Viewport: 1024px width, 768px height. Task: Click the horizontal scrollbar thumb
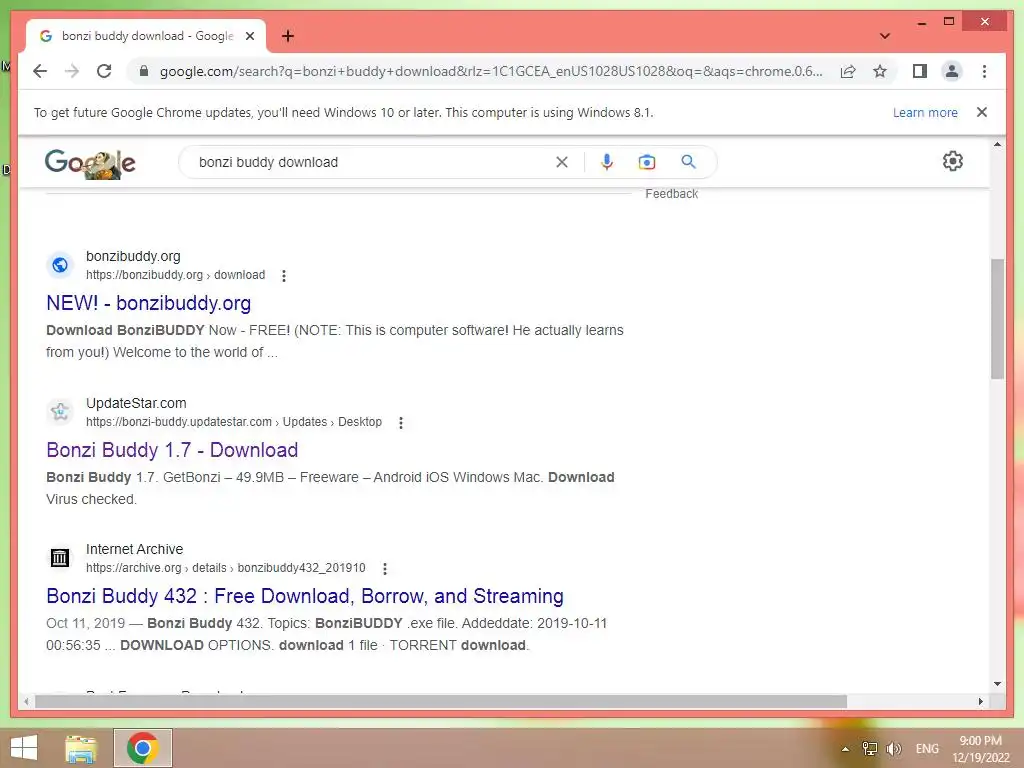pos(441,701)
